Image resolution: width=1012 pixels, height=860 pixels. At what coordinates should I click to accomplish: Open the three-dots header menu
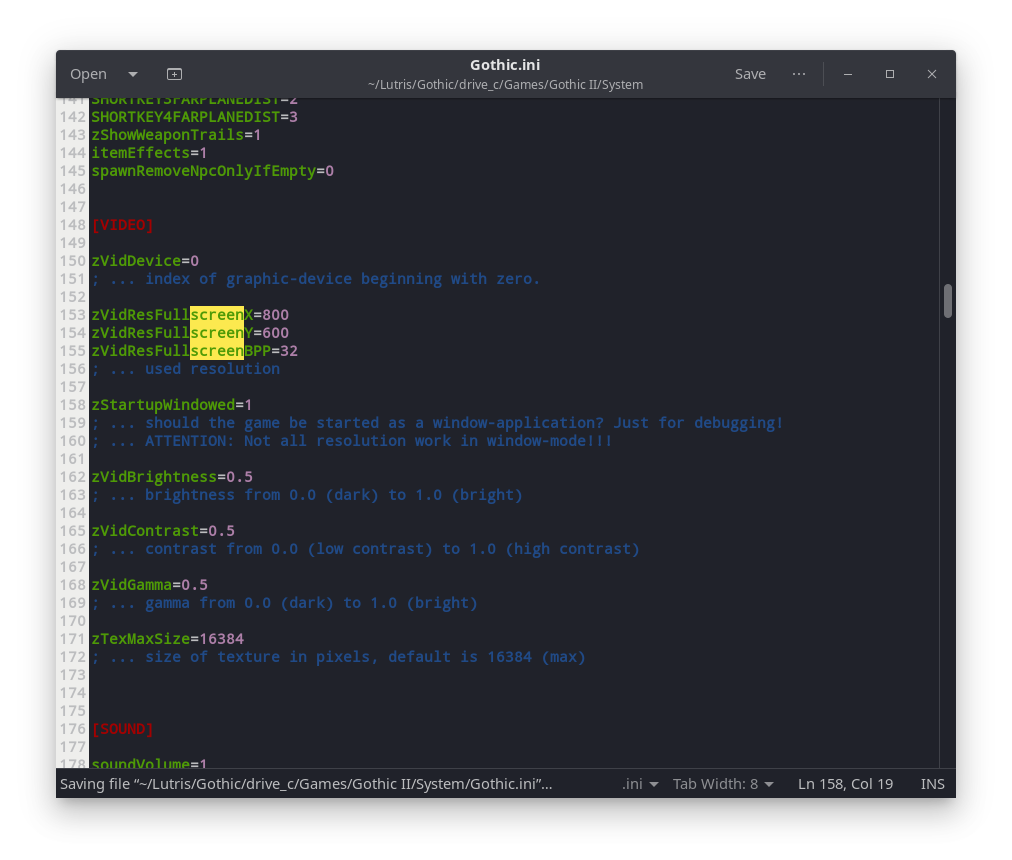798,74
